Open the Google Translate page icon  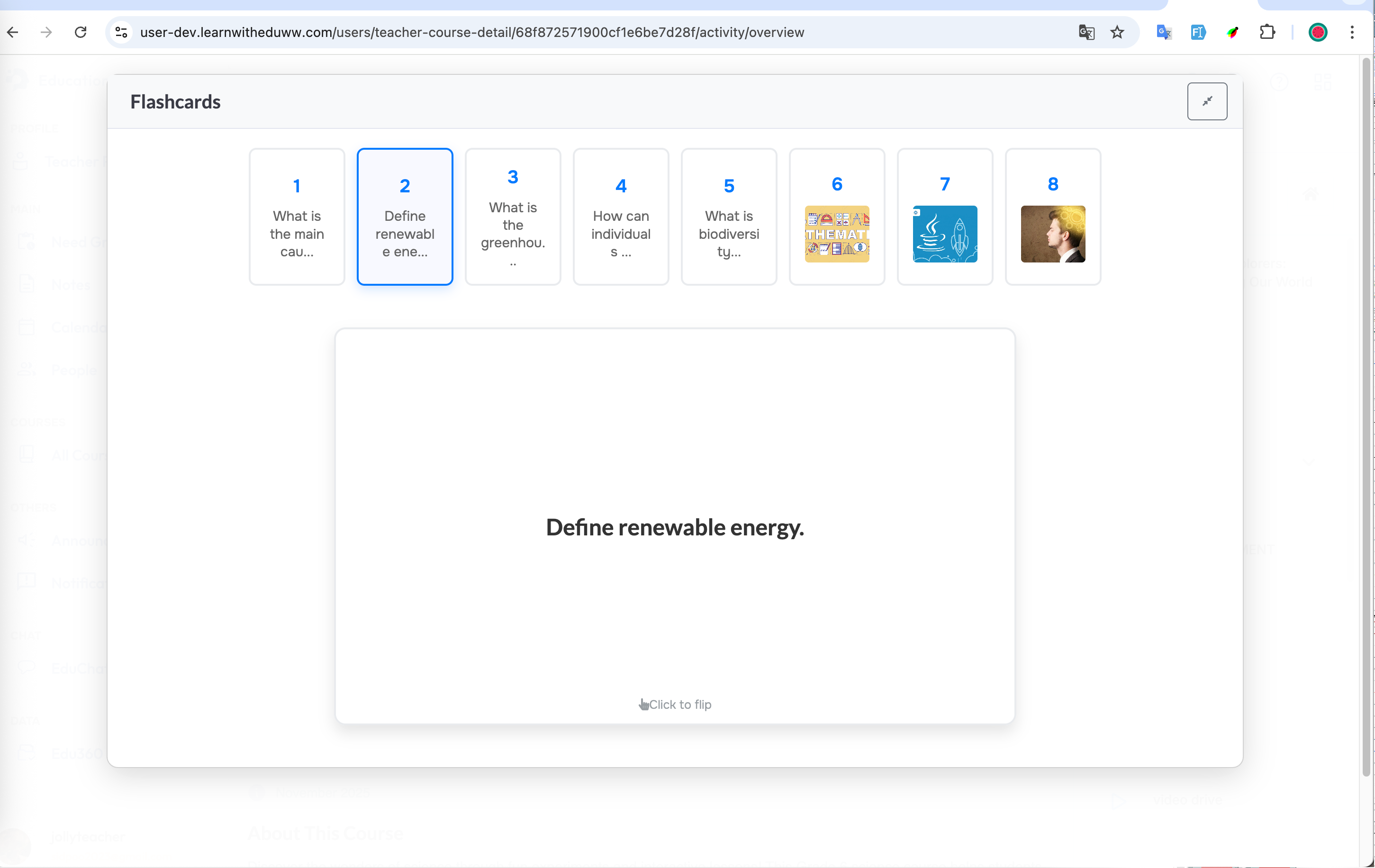(1086, 33)
